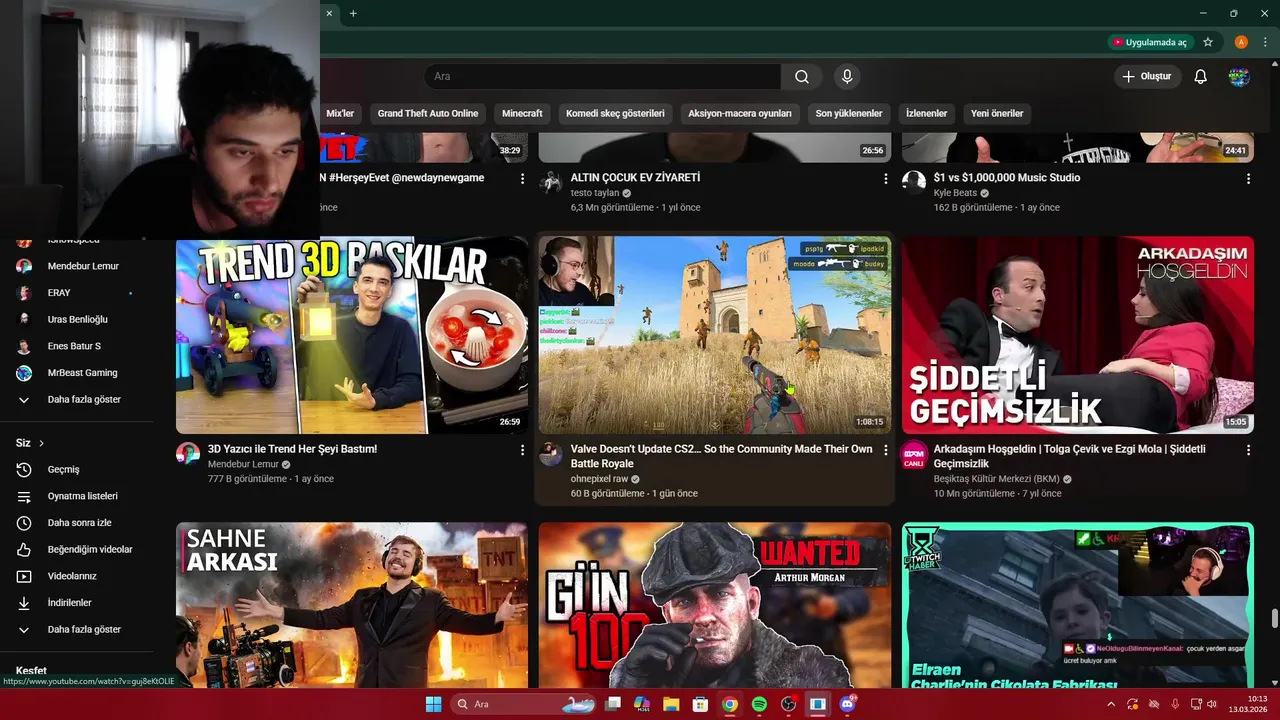
Task: Play the Elraen Charlie'nin Çikolata Fabrikası thumbnail
Action: pos(1078,605)
